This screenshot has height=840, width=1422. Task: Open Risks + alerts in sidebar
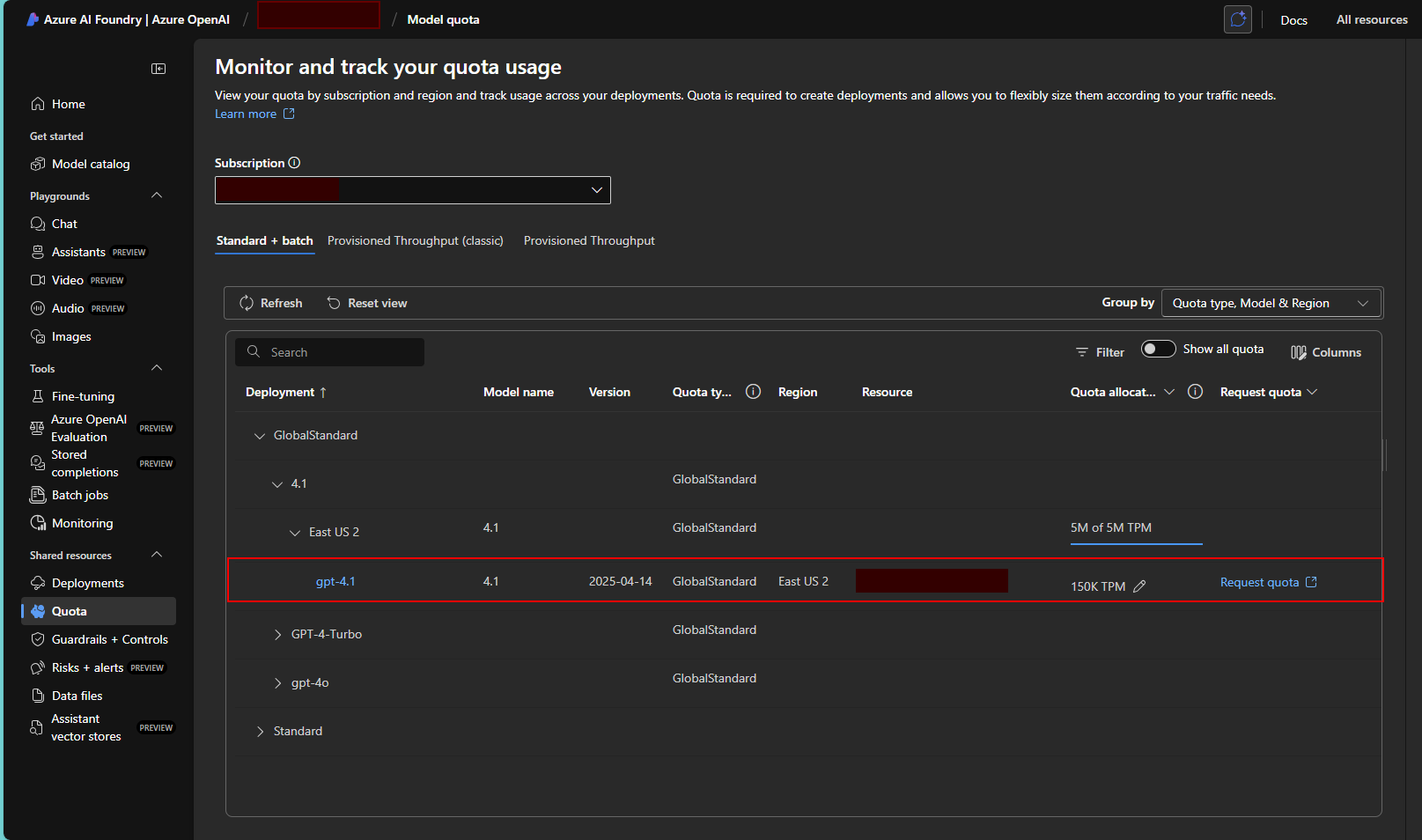(99, 667)
